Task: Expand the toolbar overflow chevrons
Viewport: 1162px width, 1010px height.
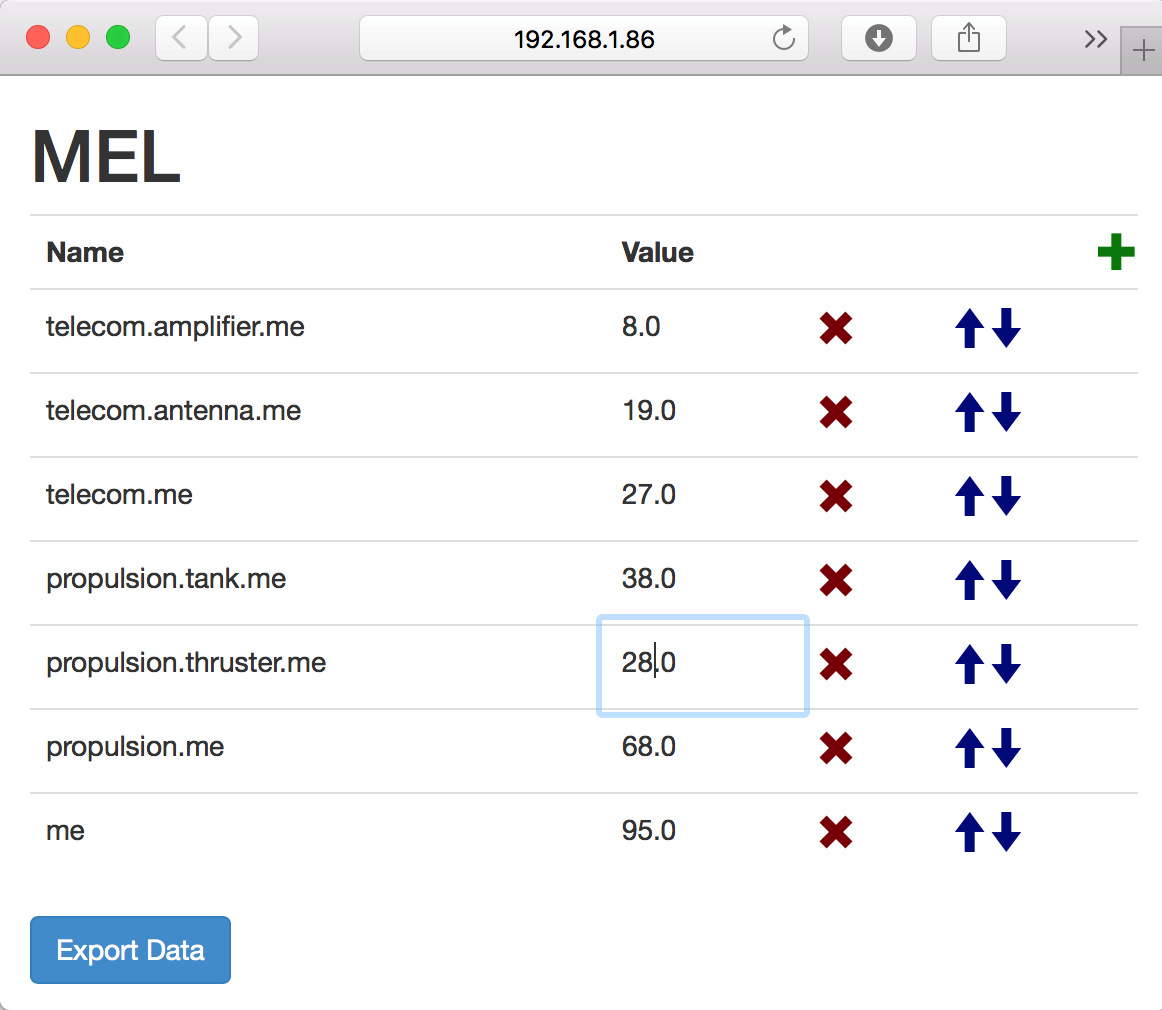Action: (x=1095, y=39)
